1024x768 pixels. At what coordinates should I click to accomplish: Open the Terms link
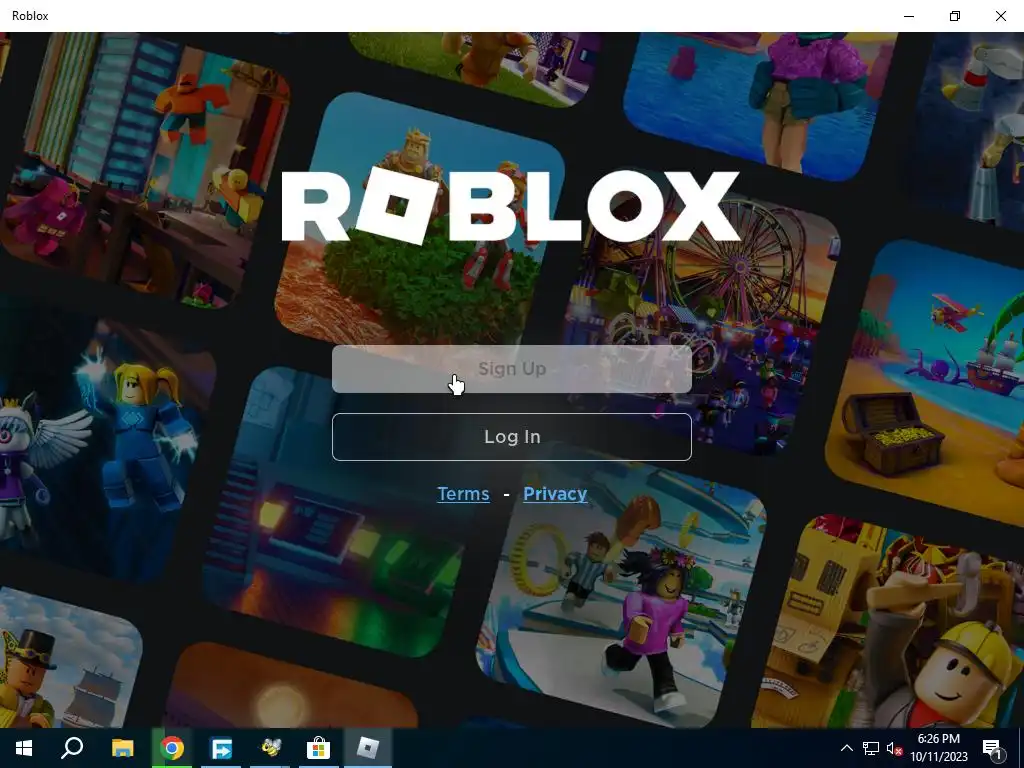[463, 494]
